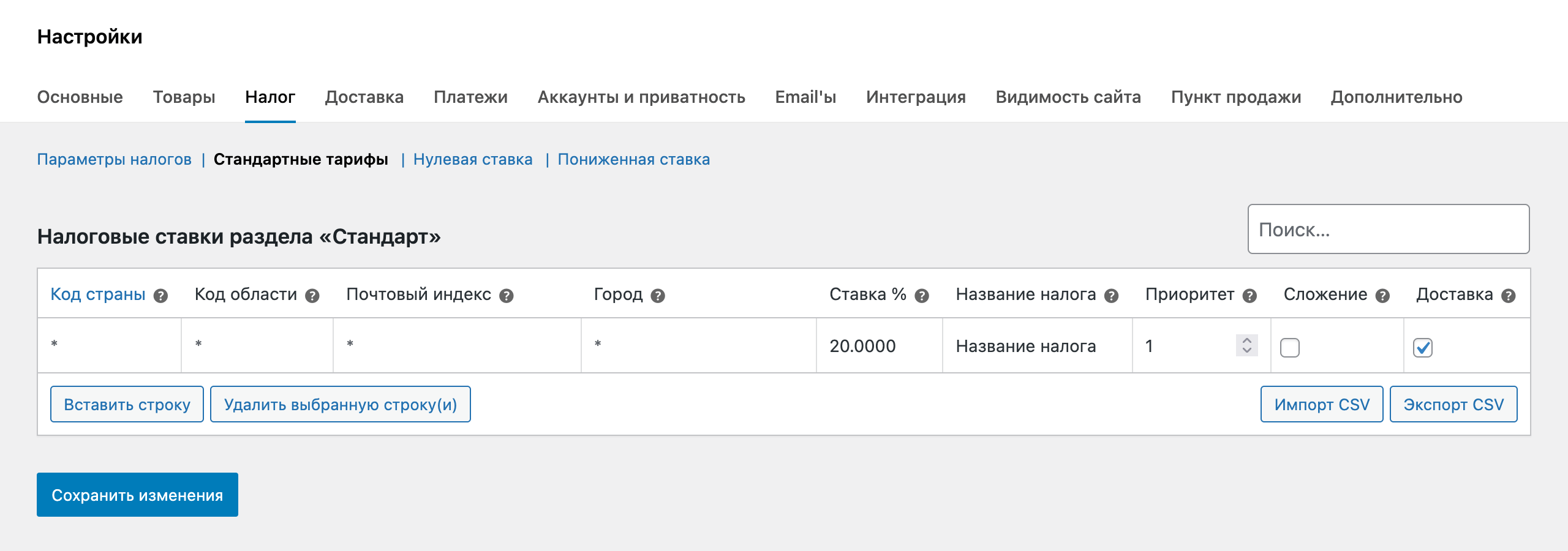Open the Доставка settings tab
This screenshot has width=1568, height=551.
pos(364,97)
